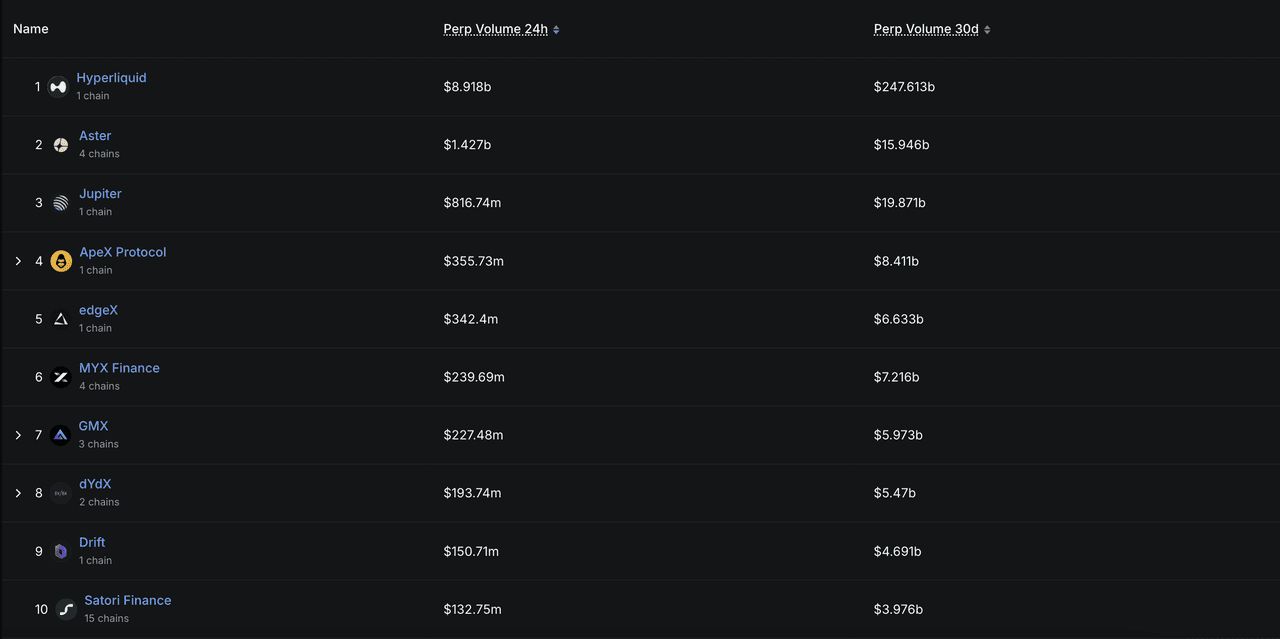
Task: Click the Jupiter protocol logo icon
Action: coord(61,203)
